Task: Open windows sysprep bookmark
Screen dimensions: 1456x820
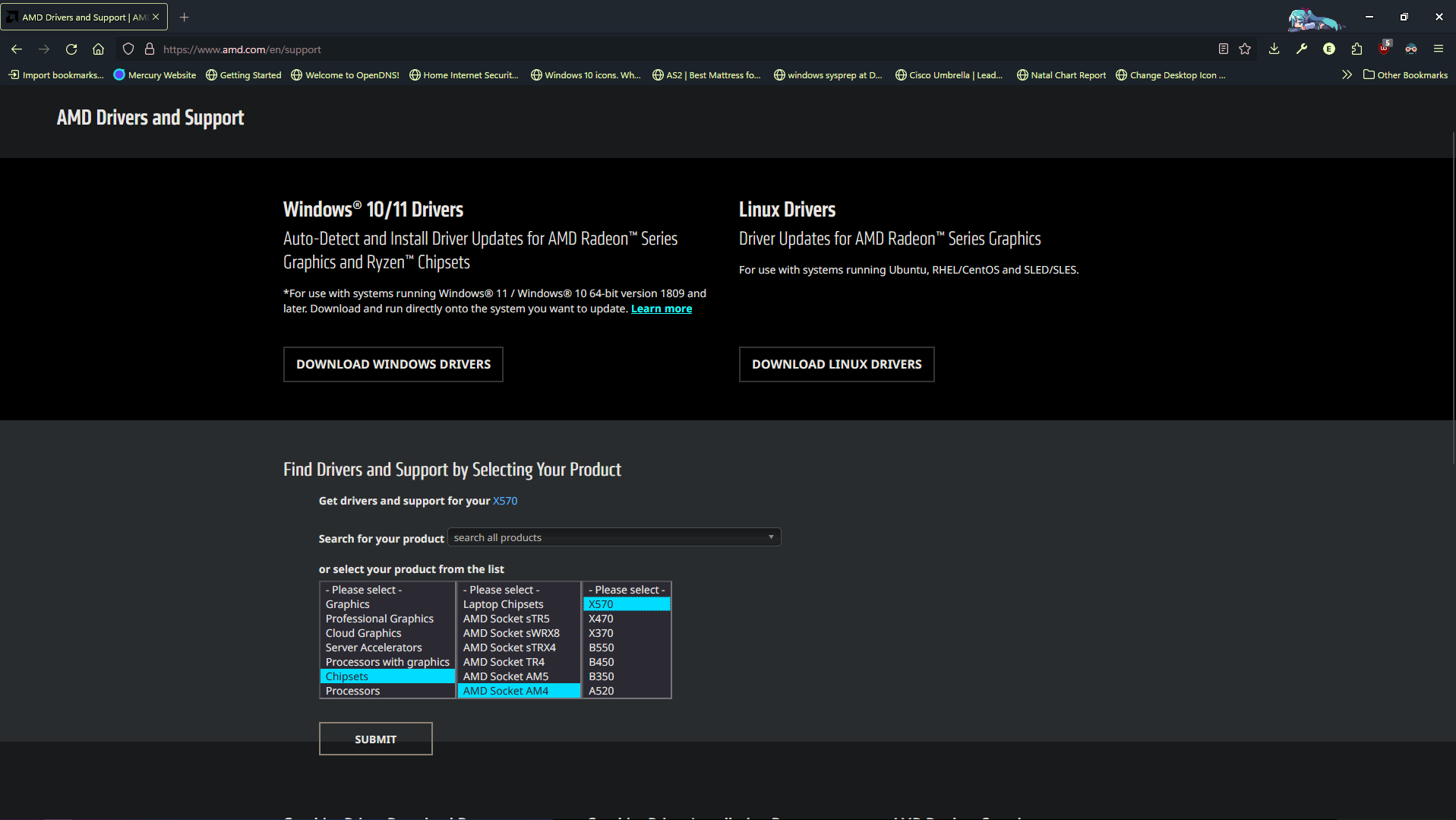Action: coord(828,74)
